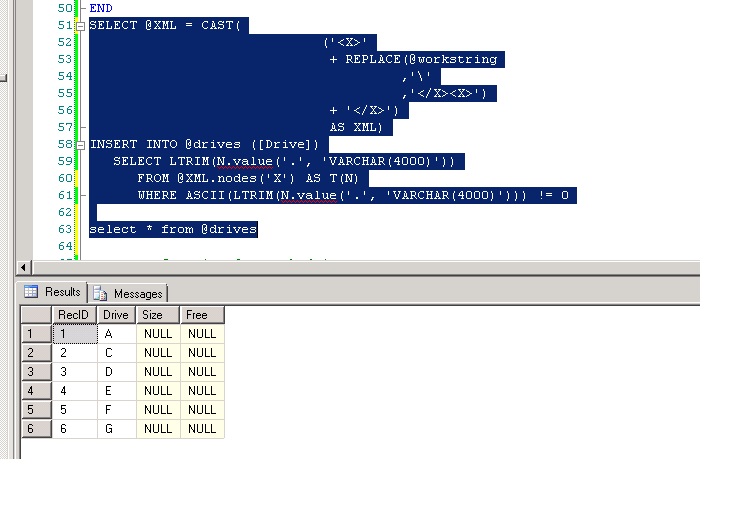Screen dimensions: 739x515
Task: Click RecID cell with value 4
Action: [x=74, y=391]
